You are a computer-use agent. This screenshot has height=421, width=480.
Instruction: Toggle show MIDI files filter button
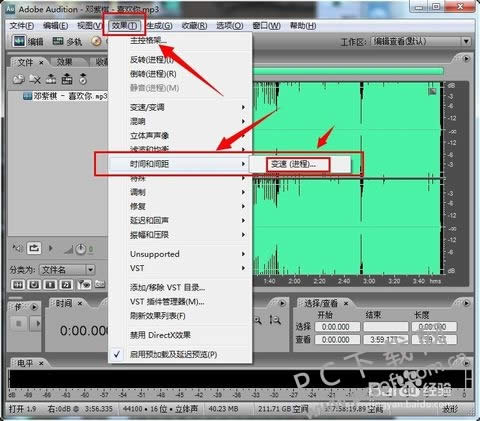pyautogui.click(x=50, y=284)
